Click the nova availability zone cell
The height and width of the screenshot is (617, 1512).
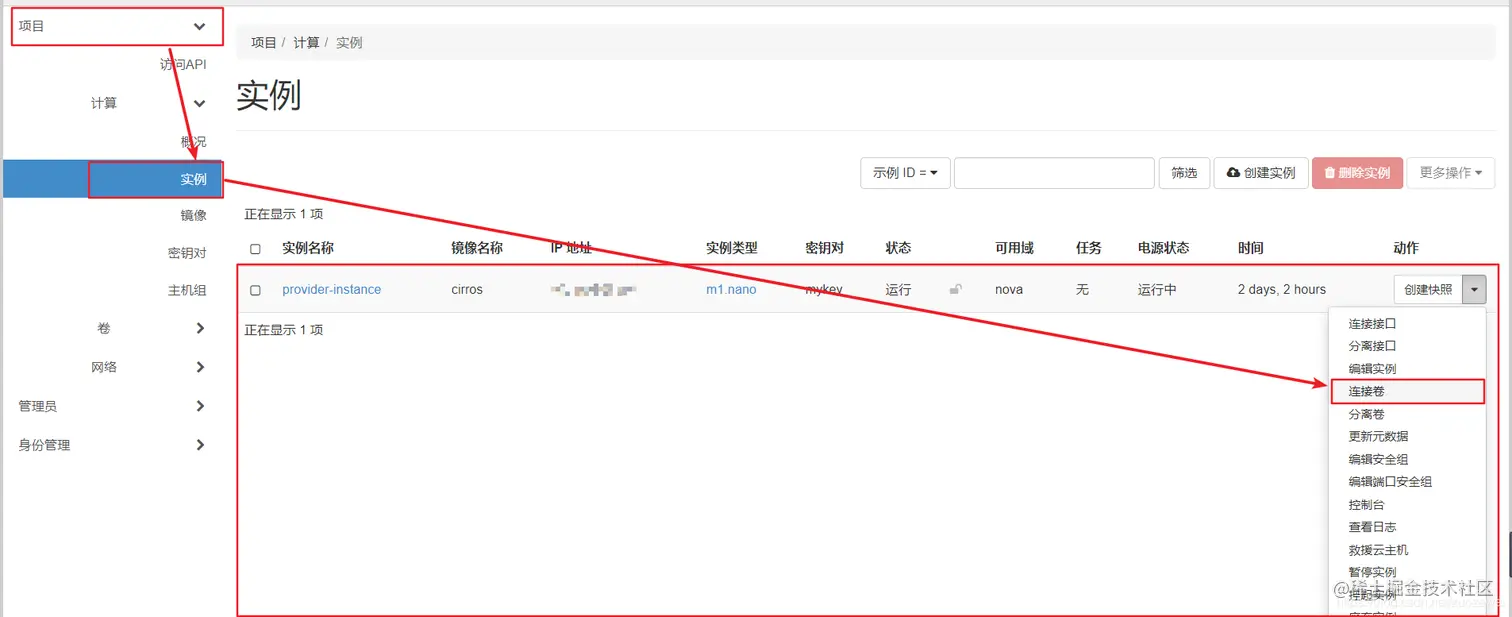point(1009,290)
